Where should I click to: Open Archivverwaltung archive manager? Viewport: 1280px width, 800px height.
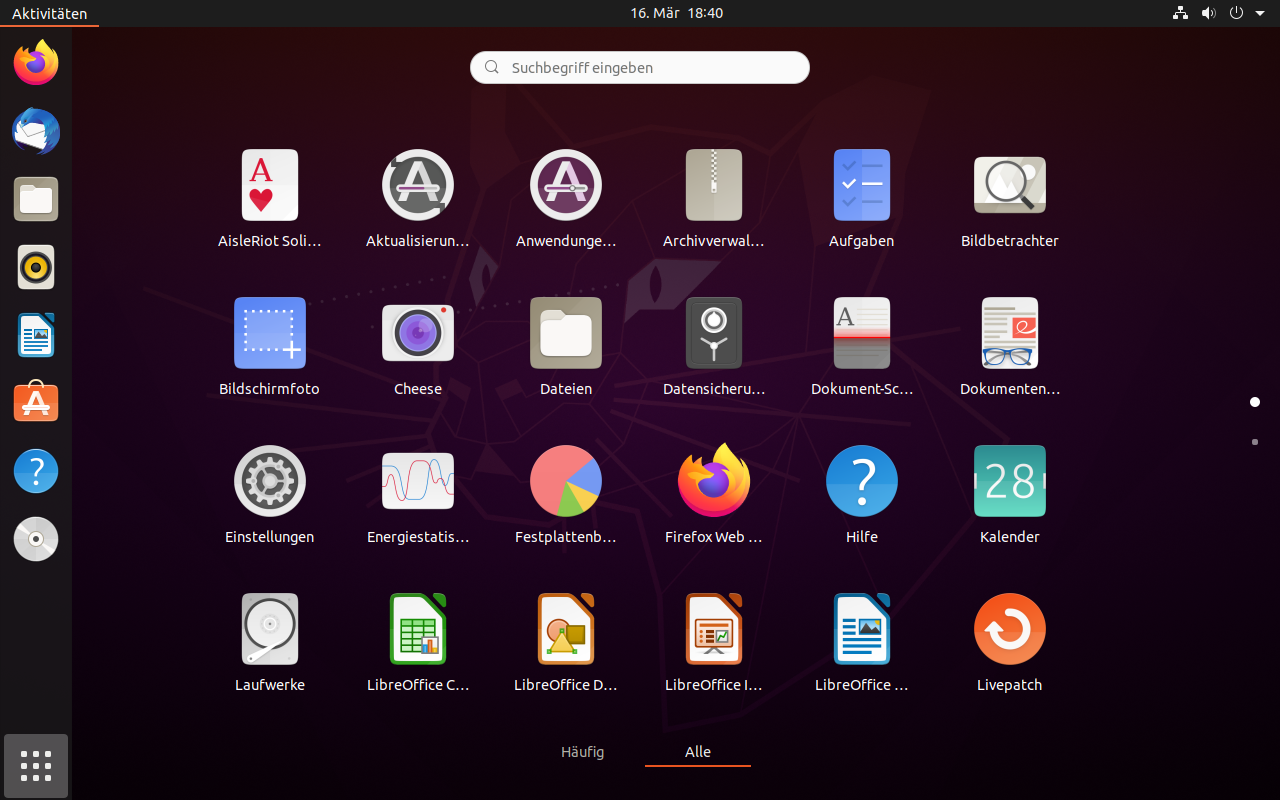click(714, 186)
